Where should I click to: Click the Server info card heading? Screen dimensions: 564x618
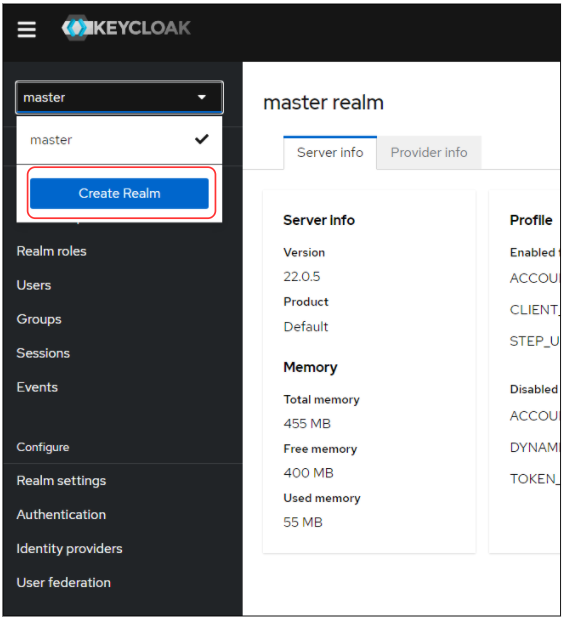(x=319, y=220)
